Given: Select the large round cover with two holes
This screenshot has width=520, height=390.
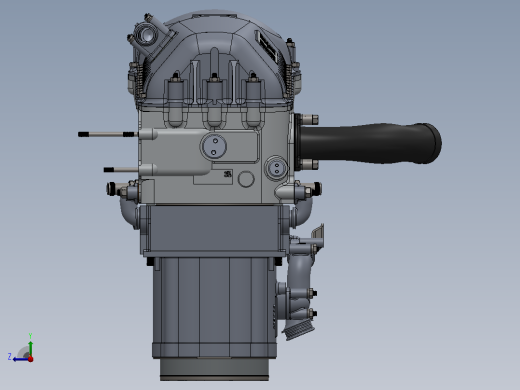Looking at the screenshot, I should 214,146.
